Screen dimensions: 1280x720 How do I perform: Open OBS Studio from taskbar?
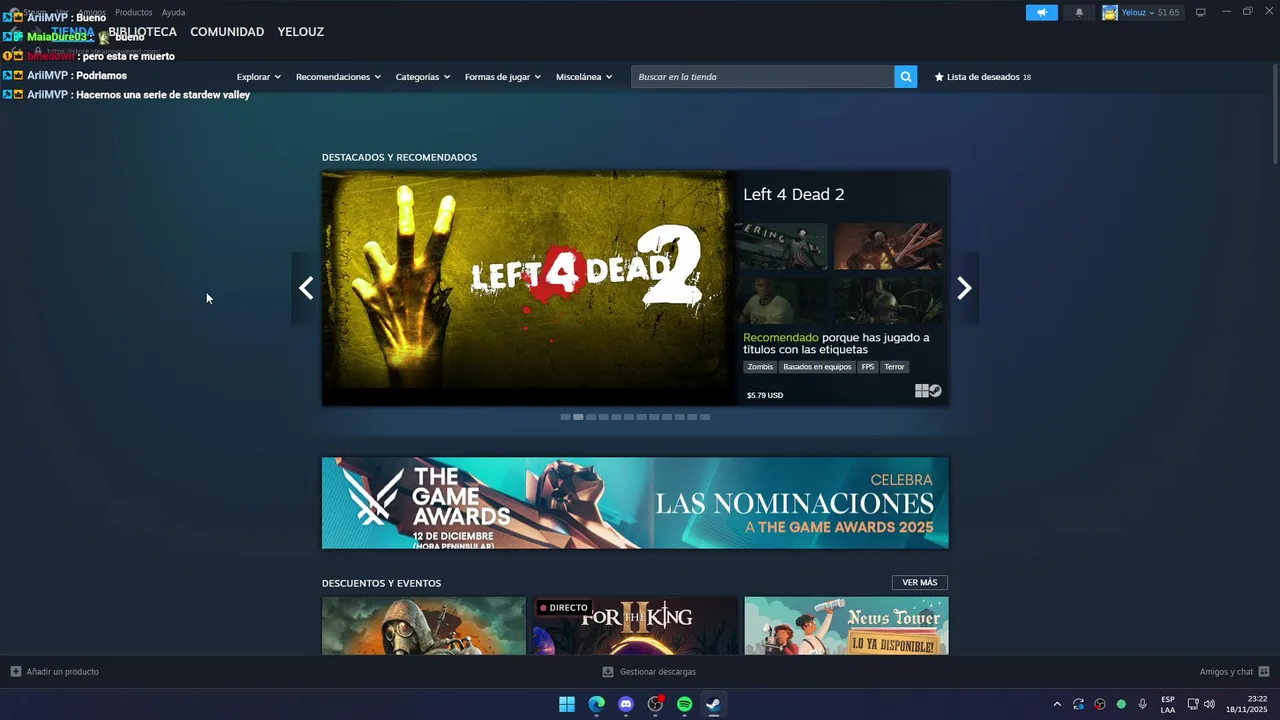655,704
